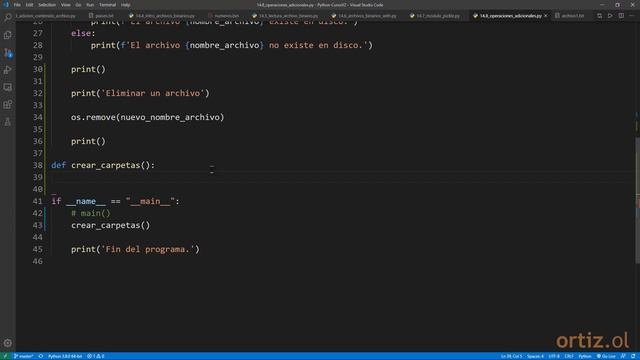Image resolution: width=640 pixels, height=360 pixels.
Task: Split the editor to the right
Action: tap(621, 16)
